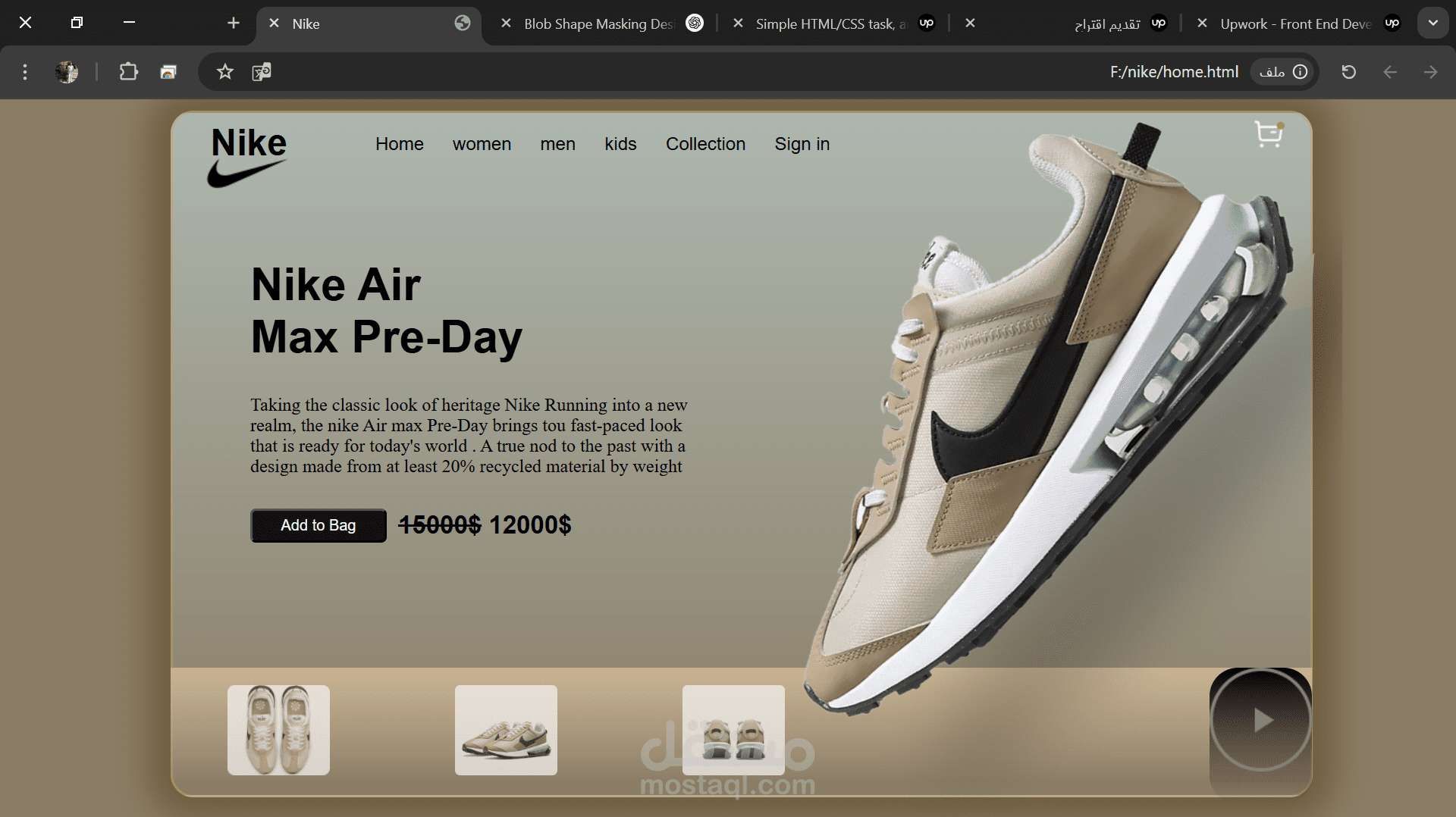Screen dimensions: 1456x817
Task: Open the men navigation link
Action: 557,144
